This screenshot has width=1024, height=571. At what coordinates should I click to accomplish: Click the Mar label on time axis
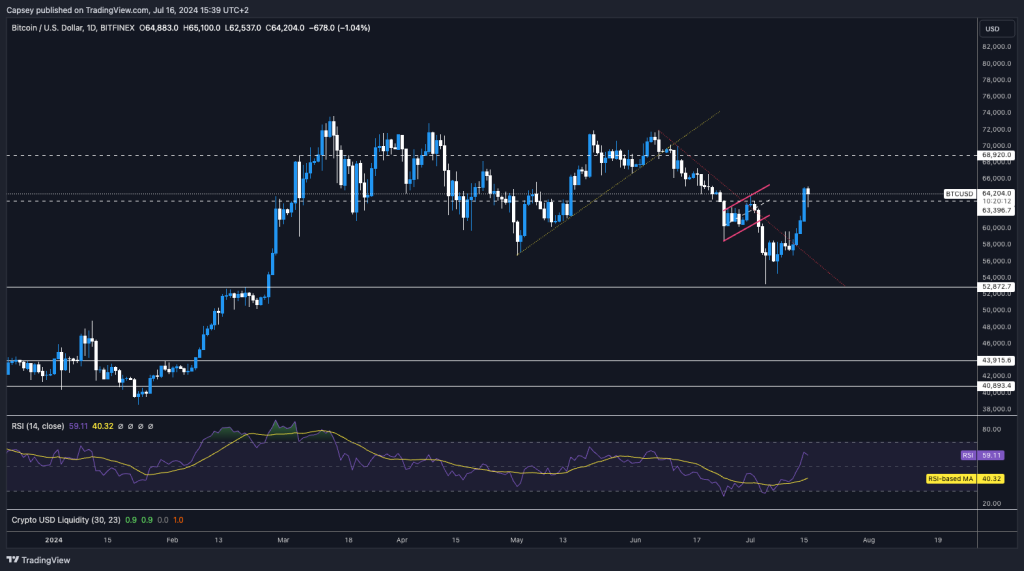click(283, 540)
